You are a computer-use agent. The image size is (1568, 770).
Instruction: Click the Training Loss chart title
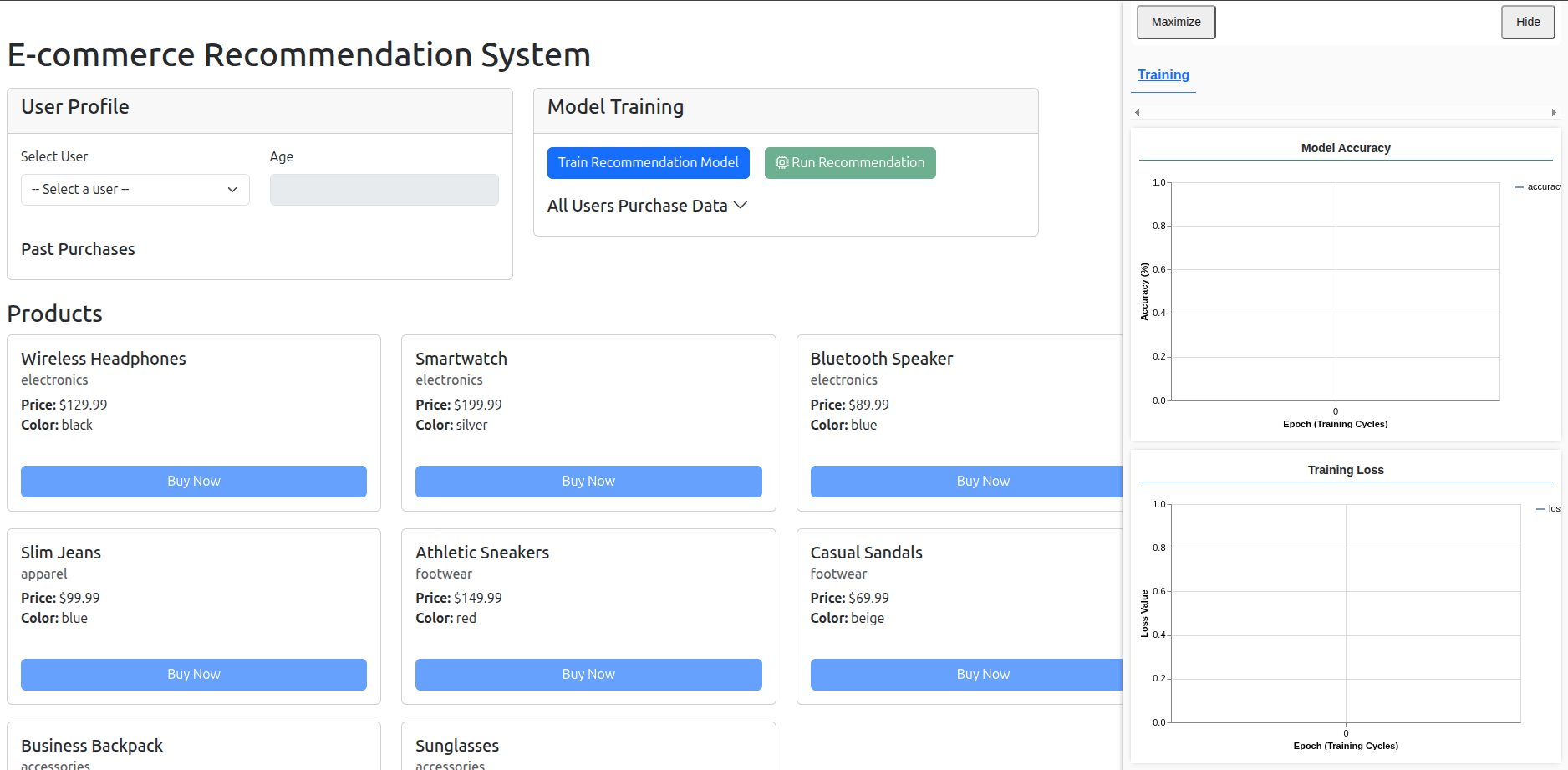(1346, 470)
